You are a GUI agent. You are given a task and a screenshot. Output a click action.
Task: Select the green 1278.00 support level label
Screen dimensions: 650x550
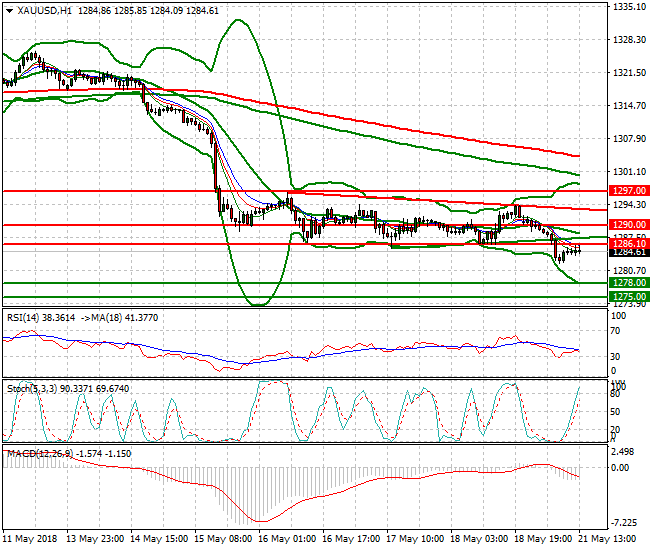point(629,283)
